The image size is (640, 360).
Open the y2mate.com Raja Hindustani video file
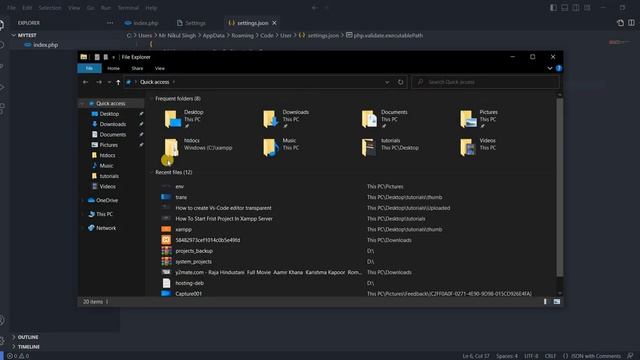[268, 272]
